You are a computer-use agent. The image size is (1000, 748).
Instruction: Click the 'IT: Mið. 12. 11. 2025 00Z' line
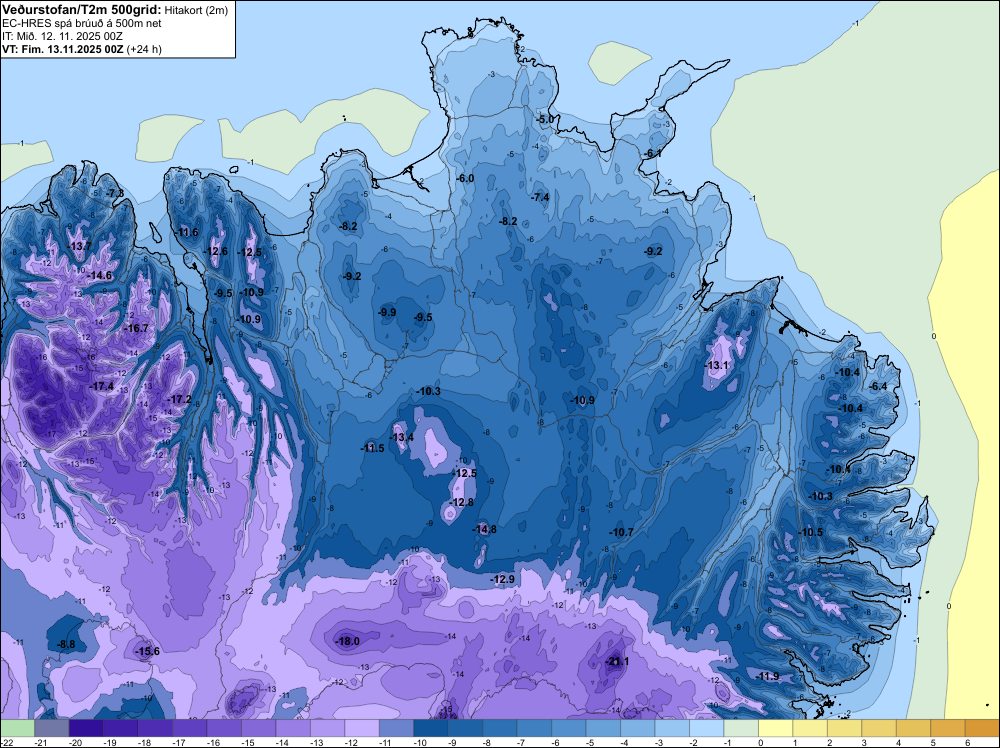(62, 36)
